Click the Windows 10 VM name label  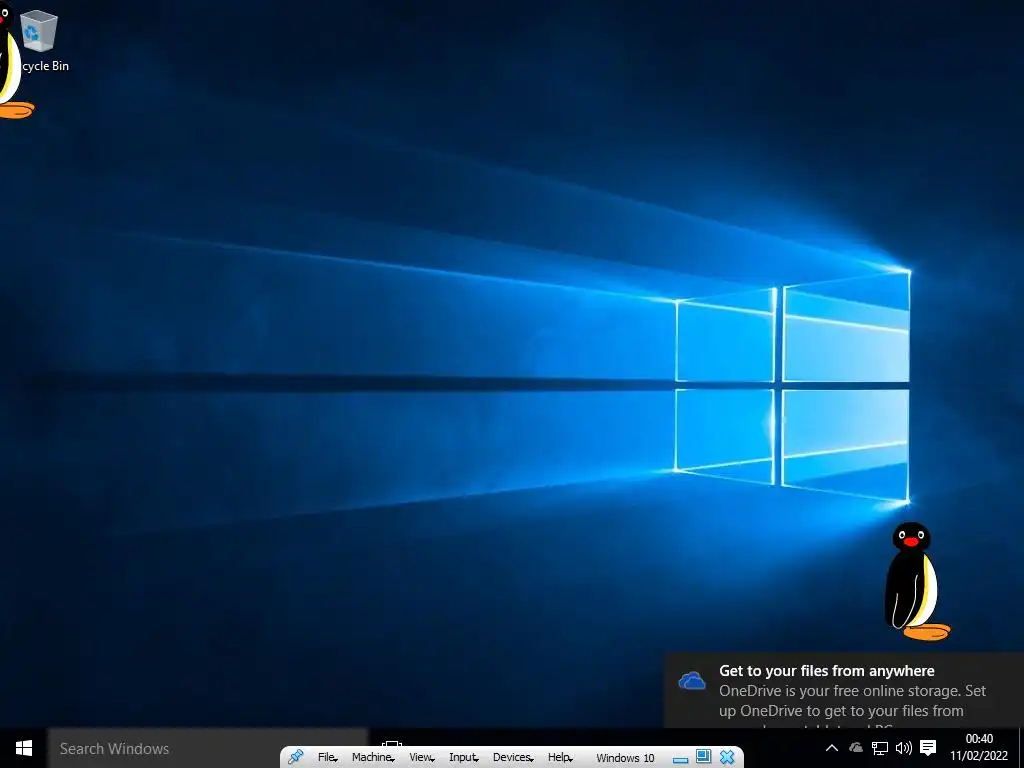click(625, 758)
